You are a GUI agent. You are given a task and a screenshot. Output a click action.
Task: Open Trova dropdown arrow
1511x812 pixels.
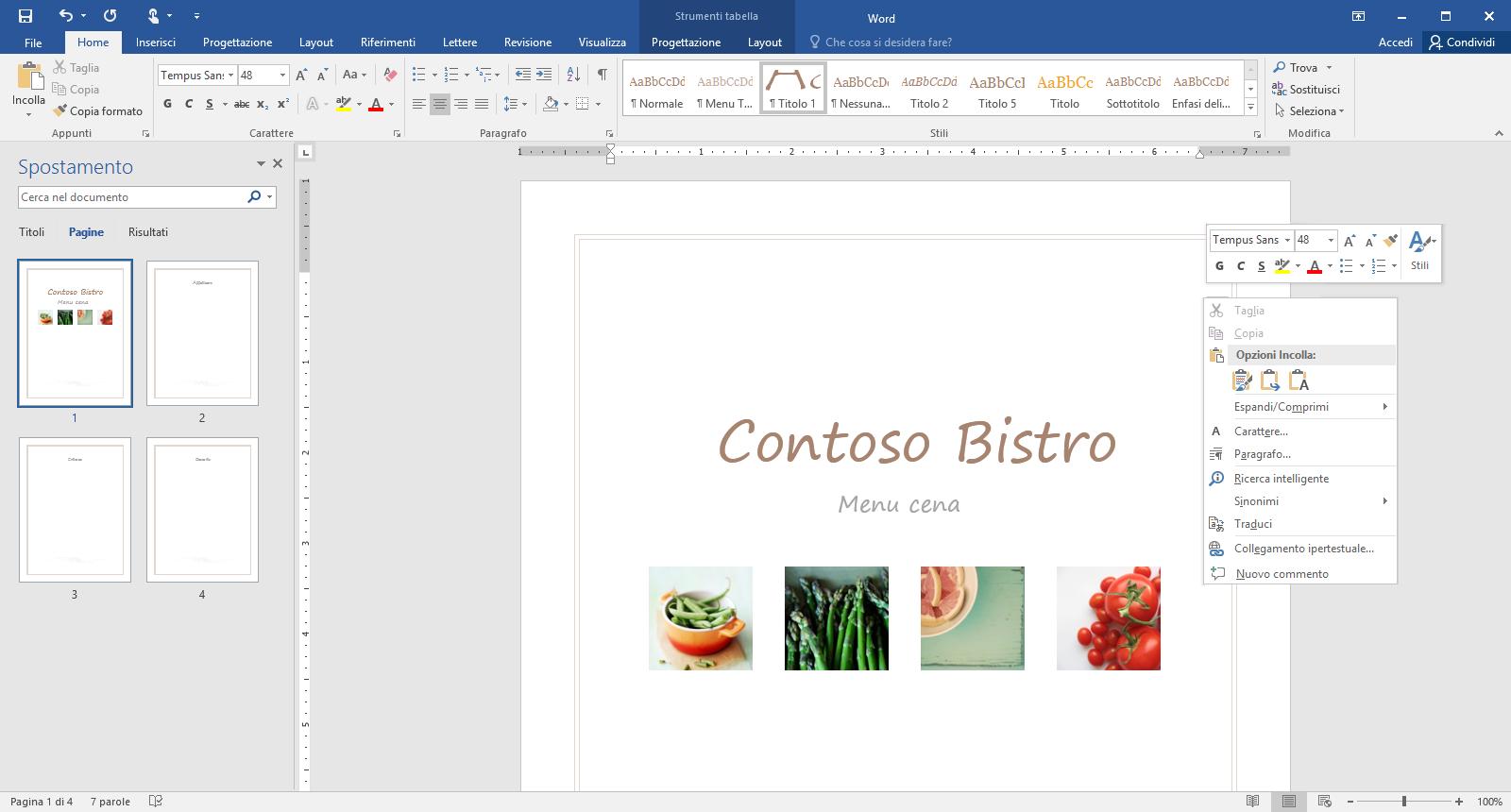click(1329, 68)
